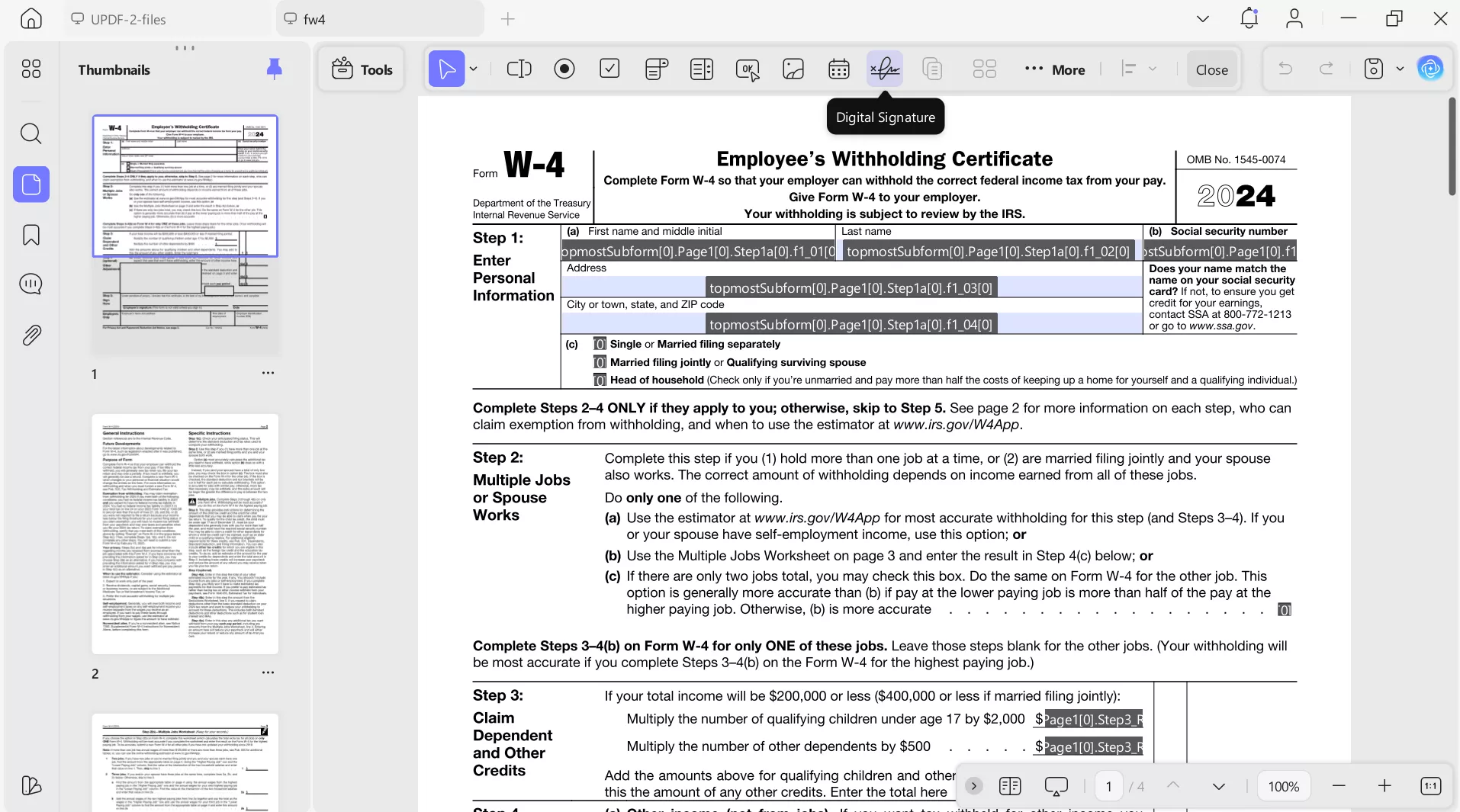Choose the Date field tool icon
Screen dimensions: 1460x812
tap(839, 69)
